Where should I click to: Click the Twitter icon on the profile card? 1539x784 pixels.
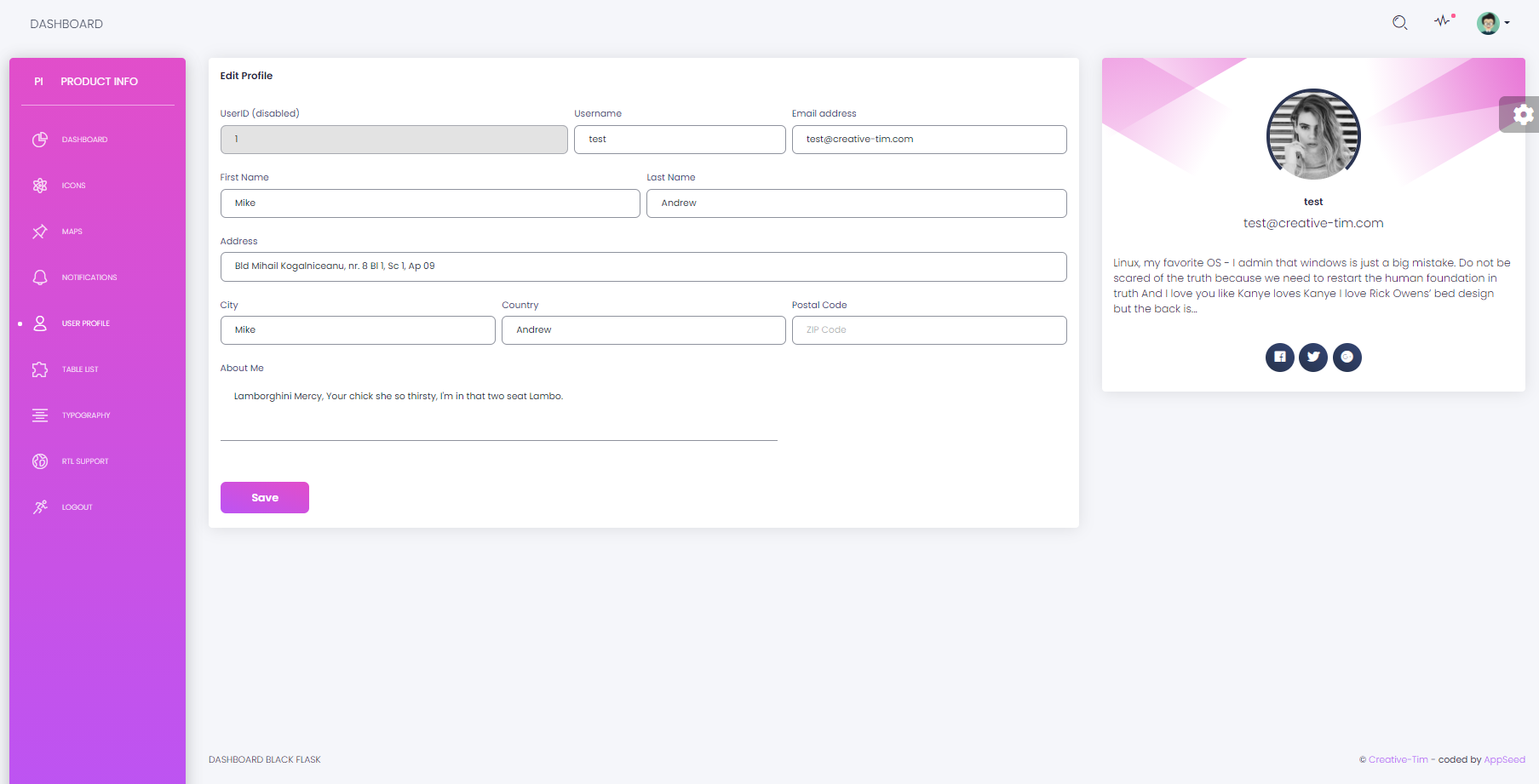coord(1312,358)
